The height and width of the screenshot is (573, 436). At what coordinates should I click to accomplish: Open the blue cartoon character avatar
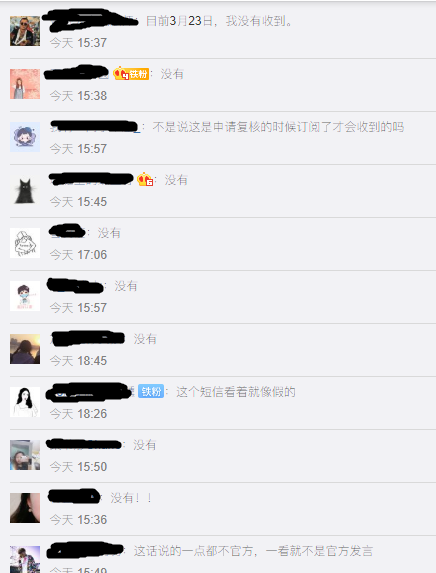pos(25,137)
